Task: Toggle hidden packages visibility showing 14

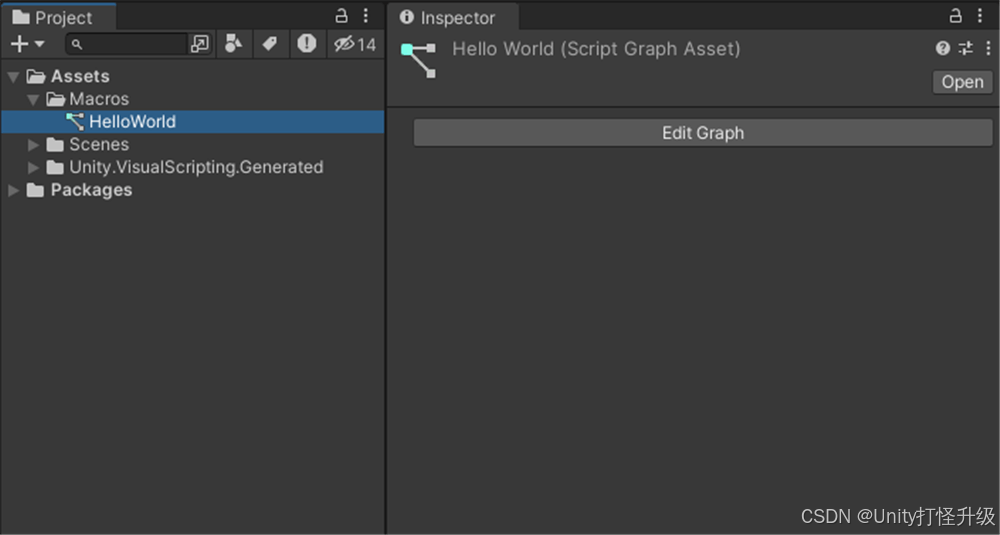Action: click(355, 44)
